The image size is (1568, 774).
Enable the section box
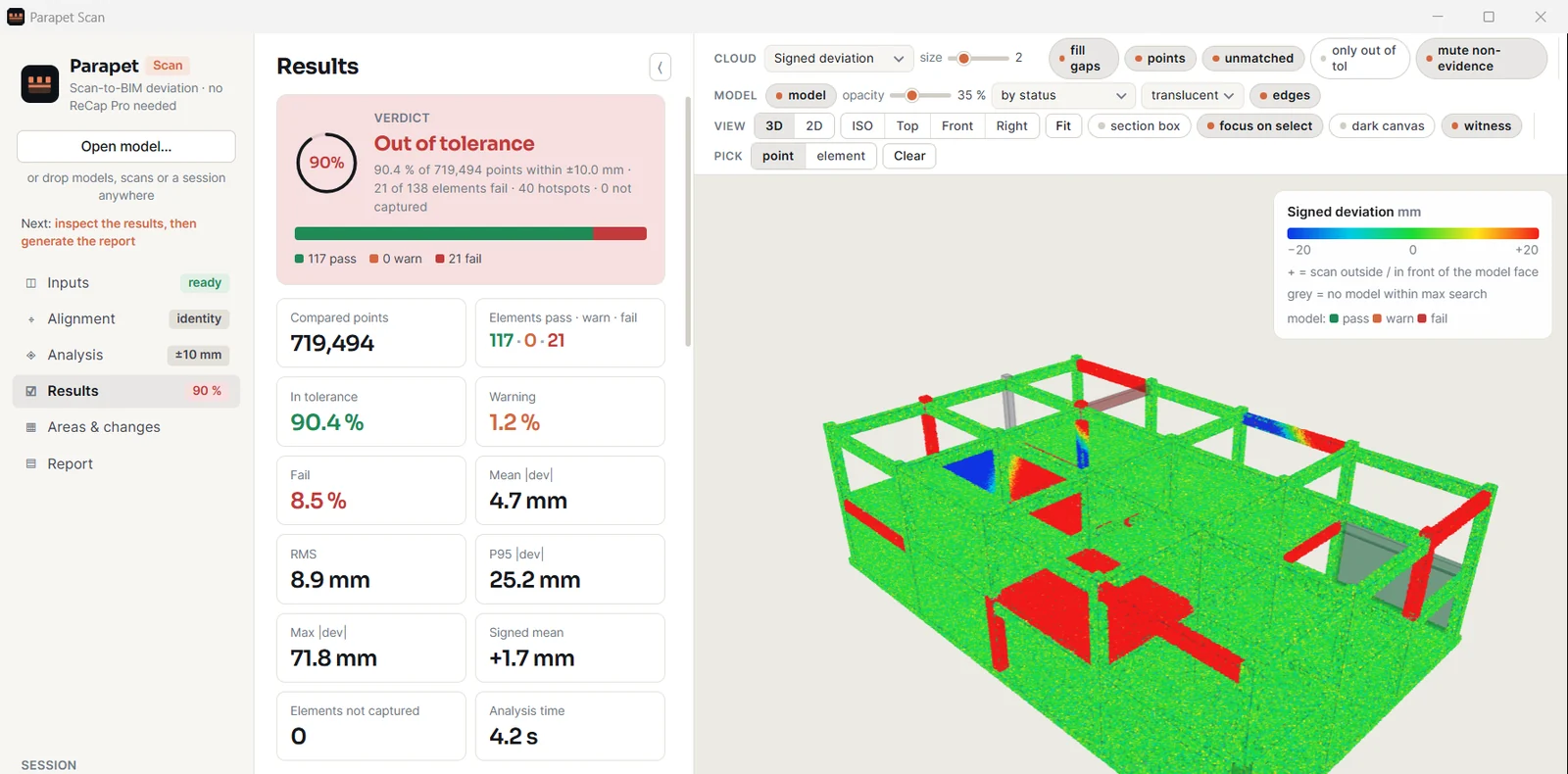tap(1140, 126)
